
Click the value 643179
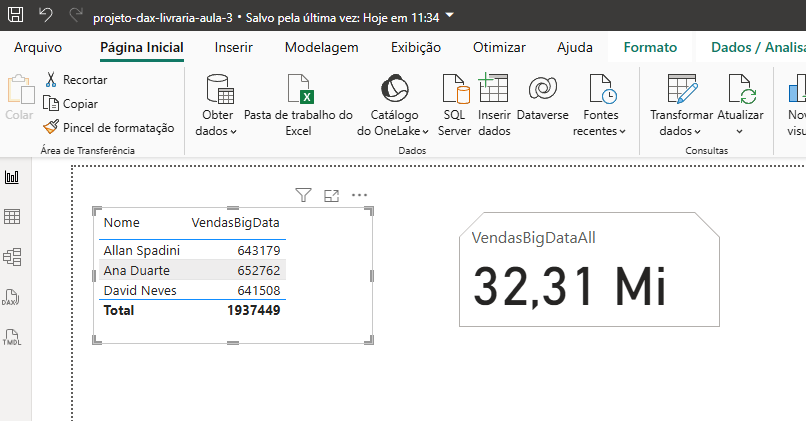[x=259, y=250]
